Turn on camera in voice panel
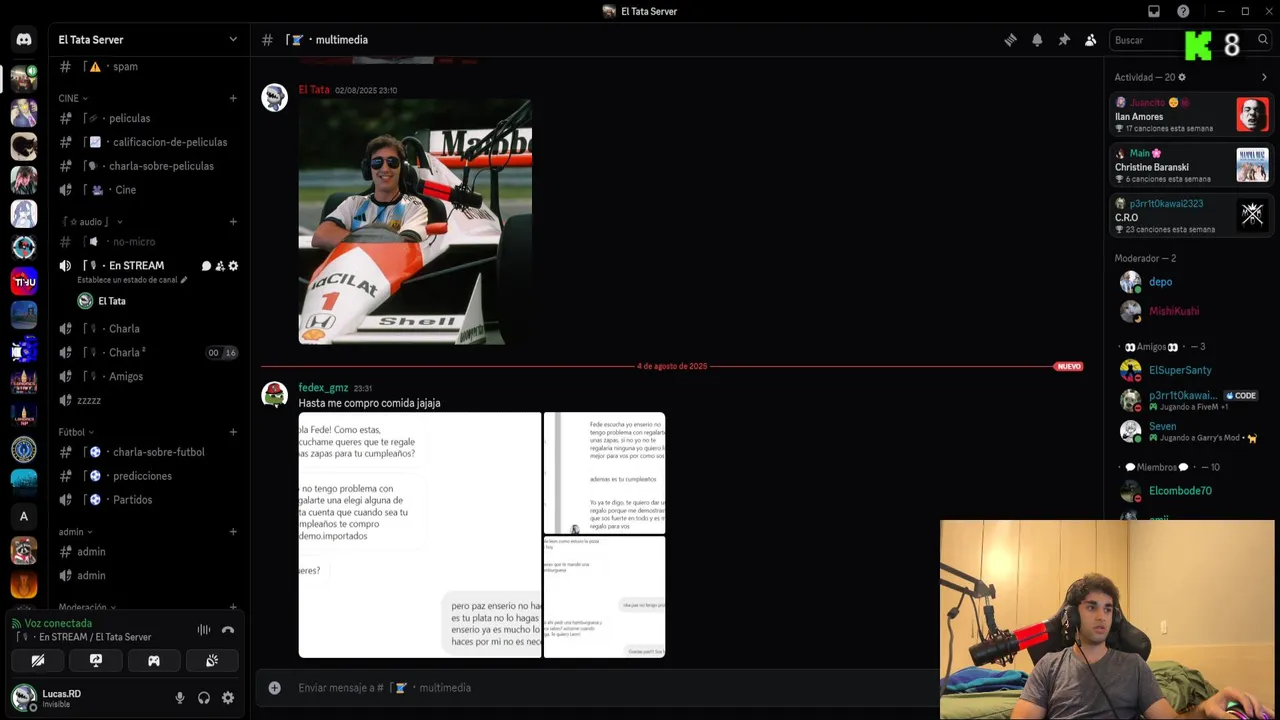Image resolution: width=1280 pixels, height=720 pixels. 38,661
